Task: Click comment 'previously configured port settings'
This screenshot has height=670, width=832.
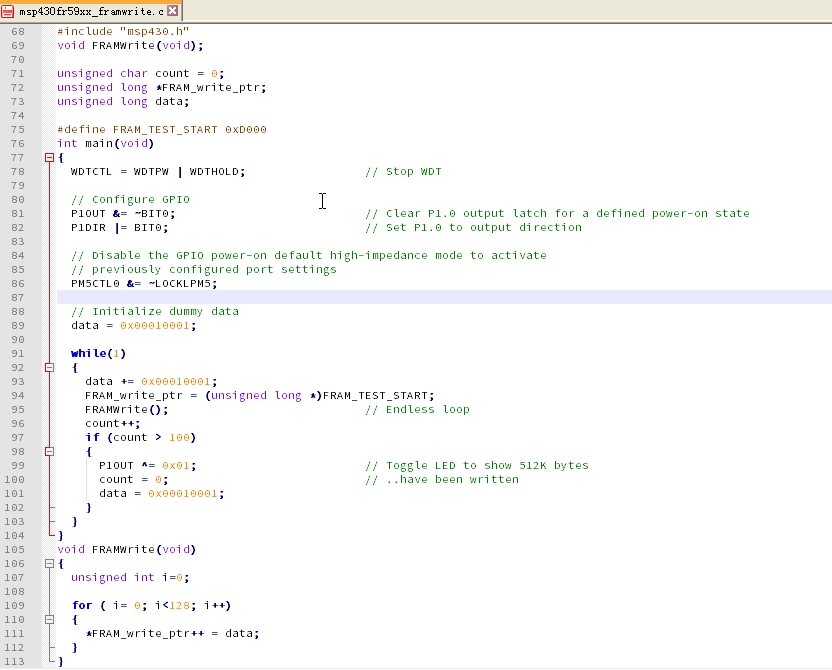Action: [214, 269]
